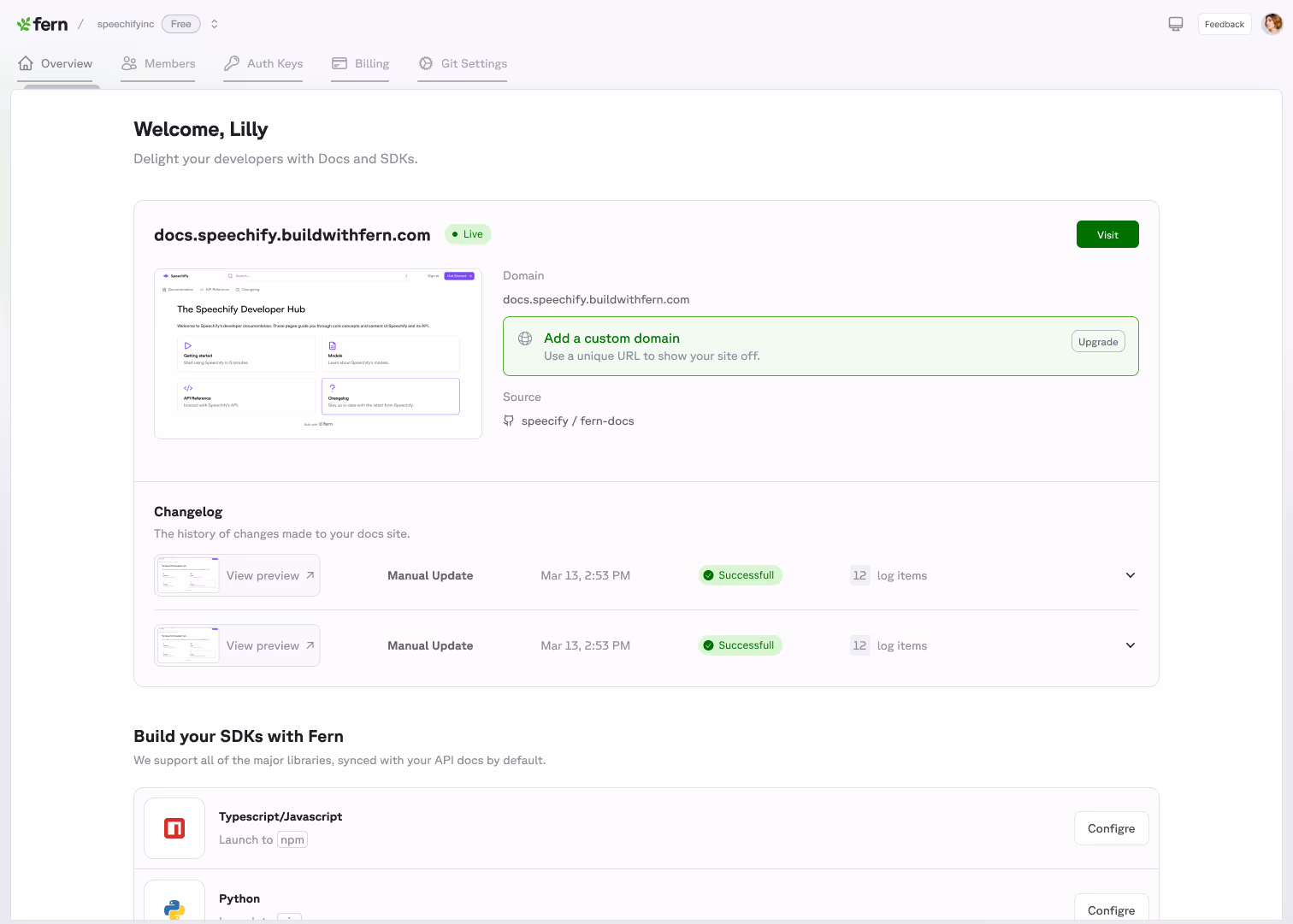Open the speechifyinc organization switcher chevron
Screen dimensions: 1293x924
215,24
